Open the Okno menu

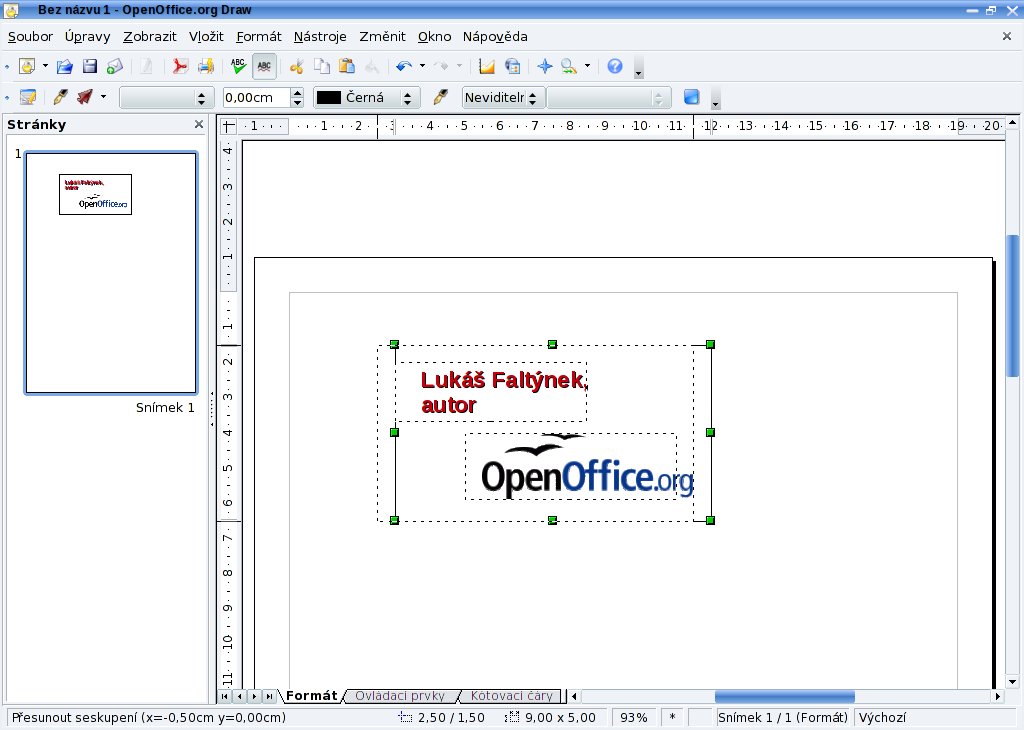tap(434, 37)
